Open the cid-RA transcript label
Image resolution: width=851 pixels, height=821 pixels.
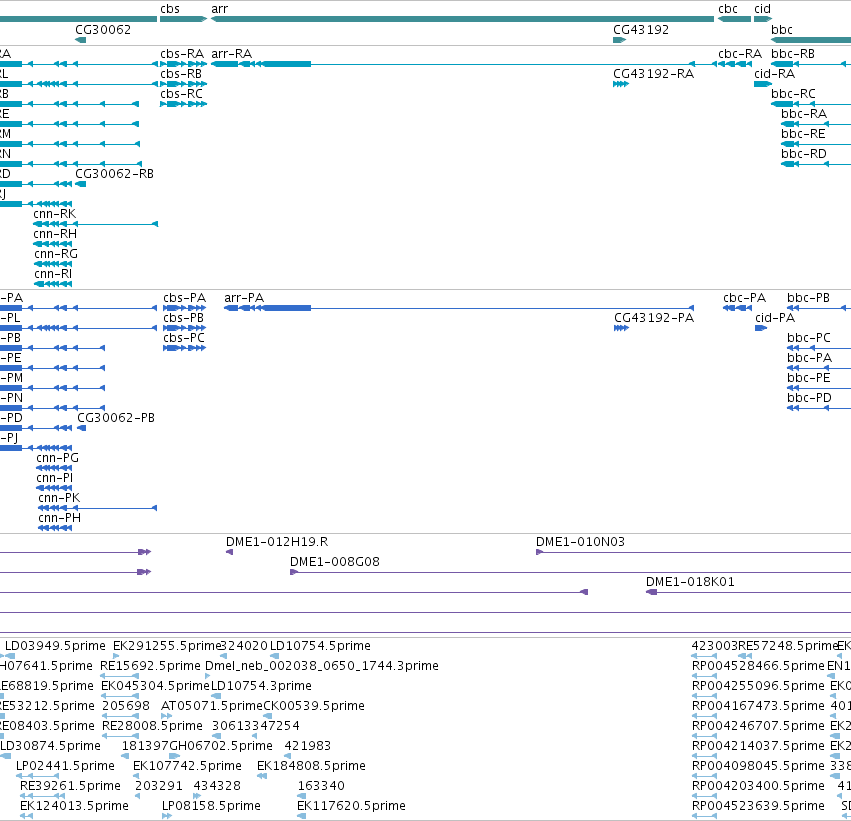774,74
